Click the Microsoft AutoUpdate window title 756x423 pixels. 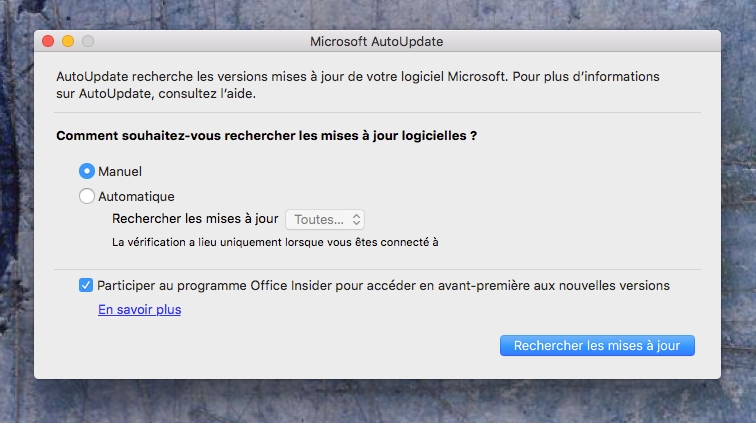[x=377, y=41]
